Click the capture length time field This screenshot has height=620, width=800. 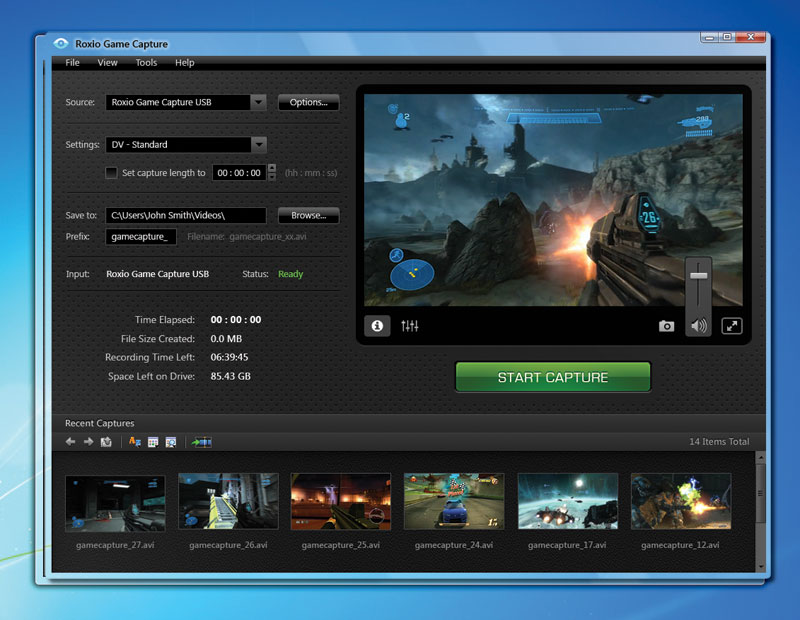(x=239, y=172)
